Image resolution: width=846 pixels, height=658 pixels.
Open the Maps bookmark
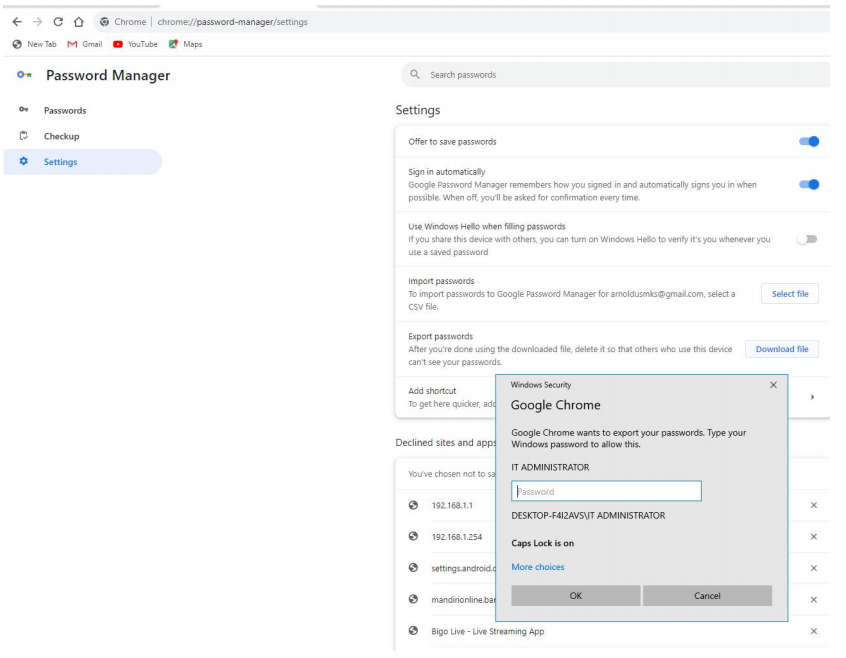click(x=185, y=44)
